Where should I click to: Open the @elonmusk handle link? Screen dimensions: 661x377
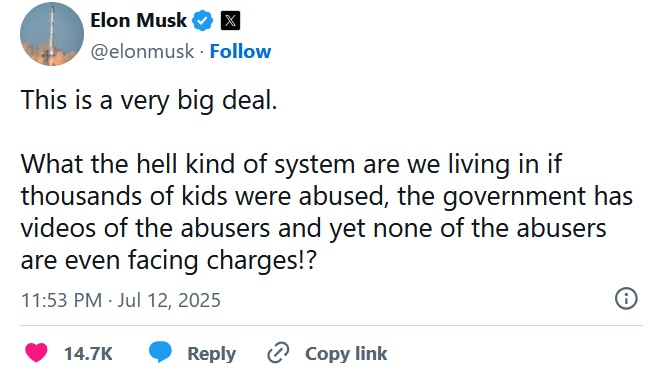142,51
